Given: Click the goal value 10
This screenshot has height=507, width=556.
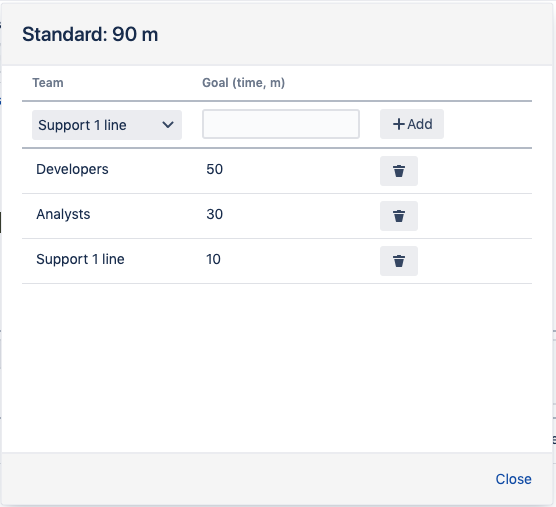Looking at the screenshot, I should coord(213,259).
